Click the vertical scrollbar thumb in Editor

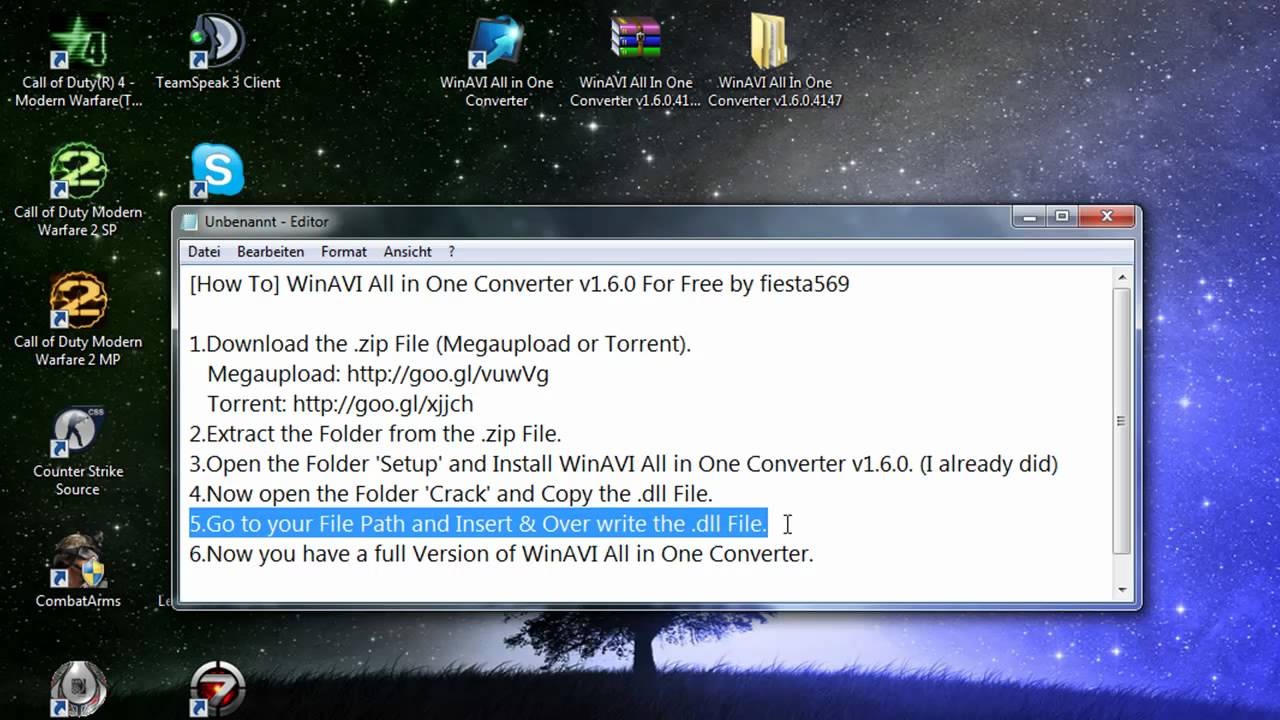pos(1122,421)
